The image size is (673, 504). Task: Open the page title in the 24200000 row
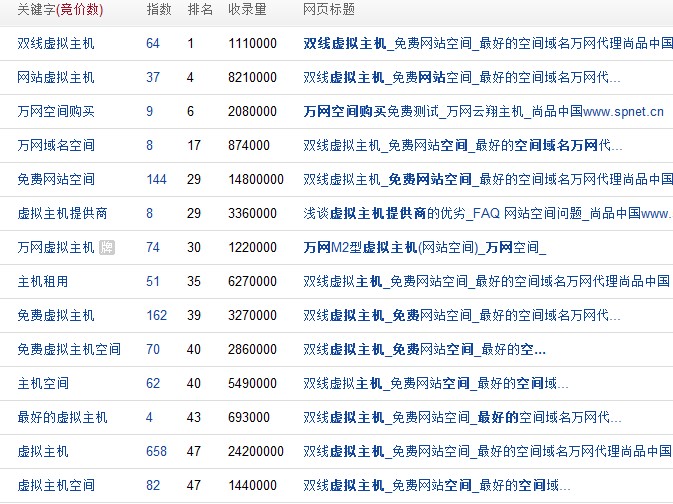point(487,451)
